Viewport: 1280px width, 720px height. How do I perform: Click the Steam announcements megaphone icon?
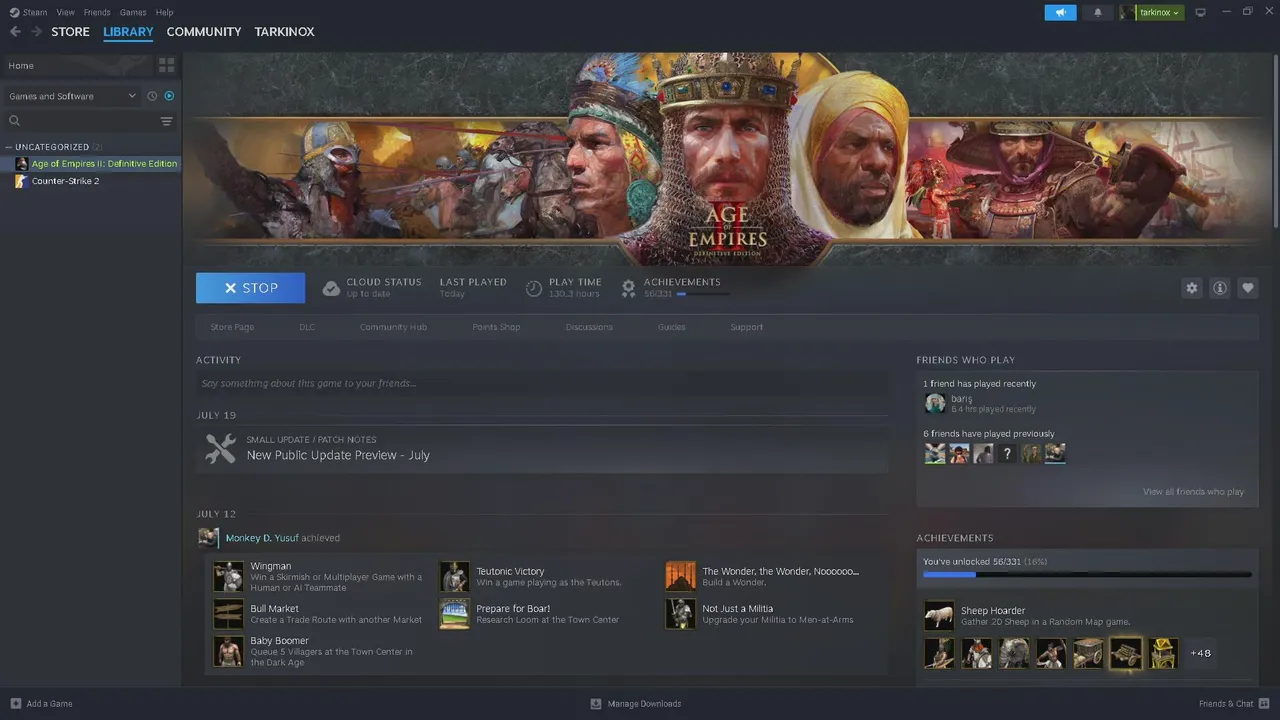(x=1060, y=12)
